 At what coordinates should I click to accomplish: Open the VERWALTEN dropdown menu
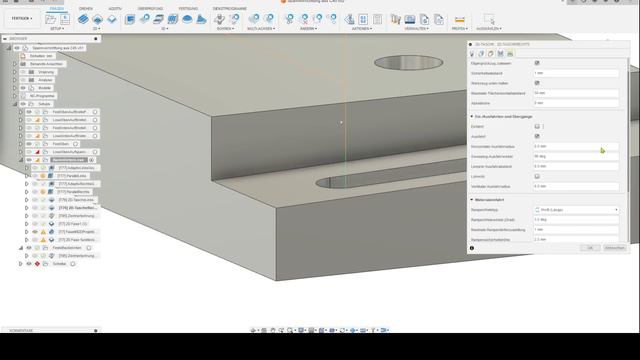pos(416,29)
